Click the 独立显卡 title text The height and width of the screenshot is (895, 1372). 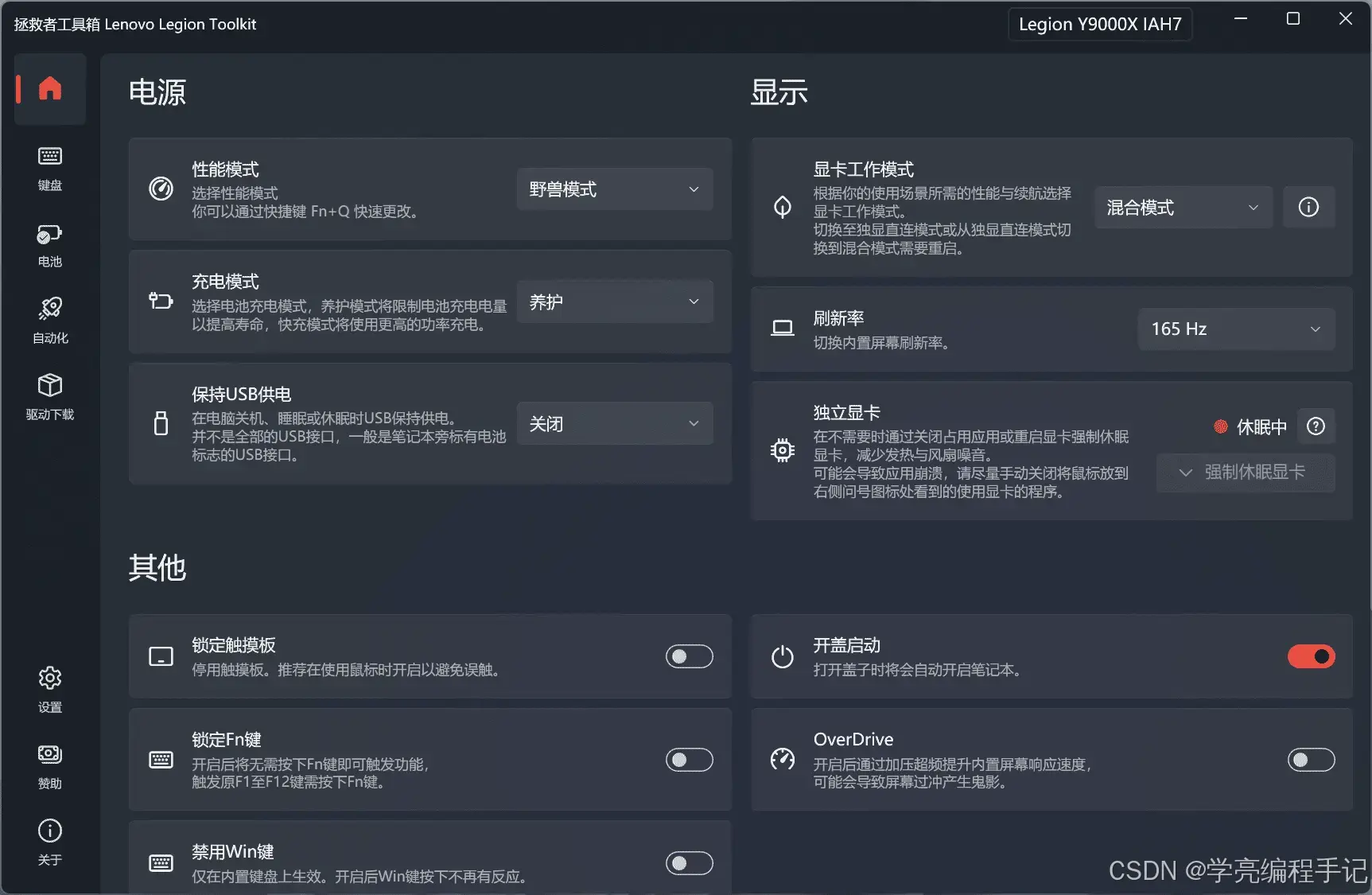click(846, 413)
